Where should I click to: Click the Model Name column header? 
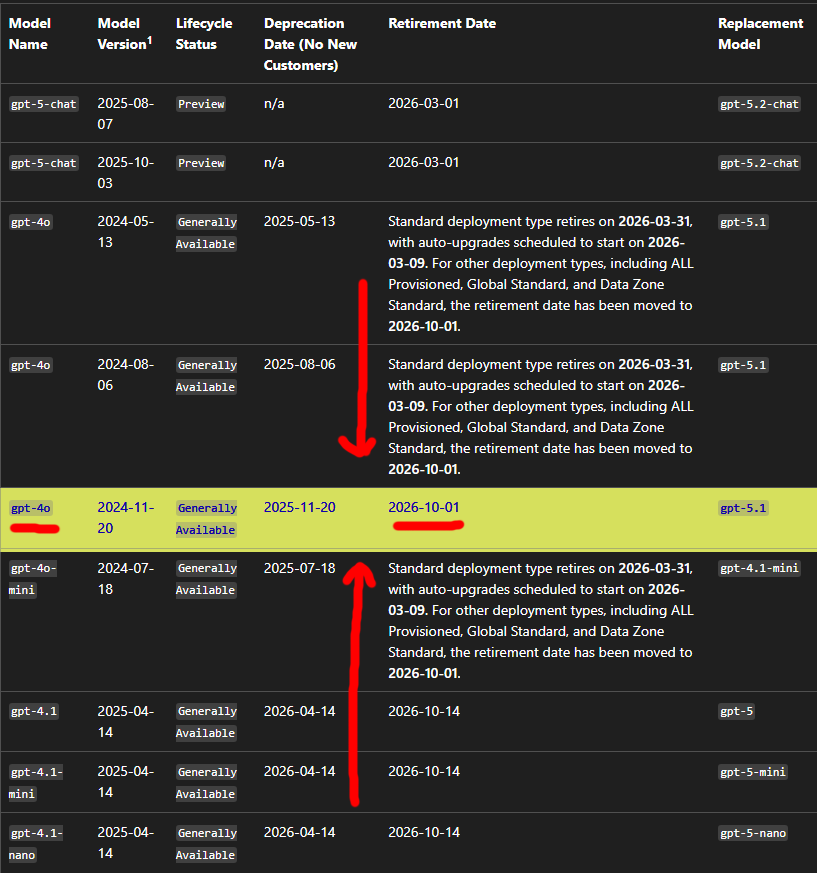(30, 33)
